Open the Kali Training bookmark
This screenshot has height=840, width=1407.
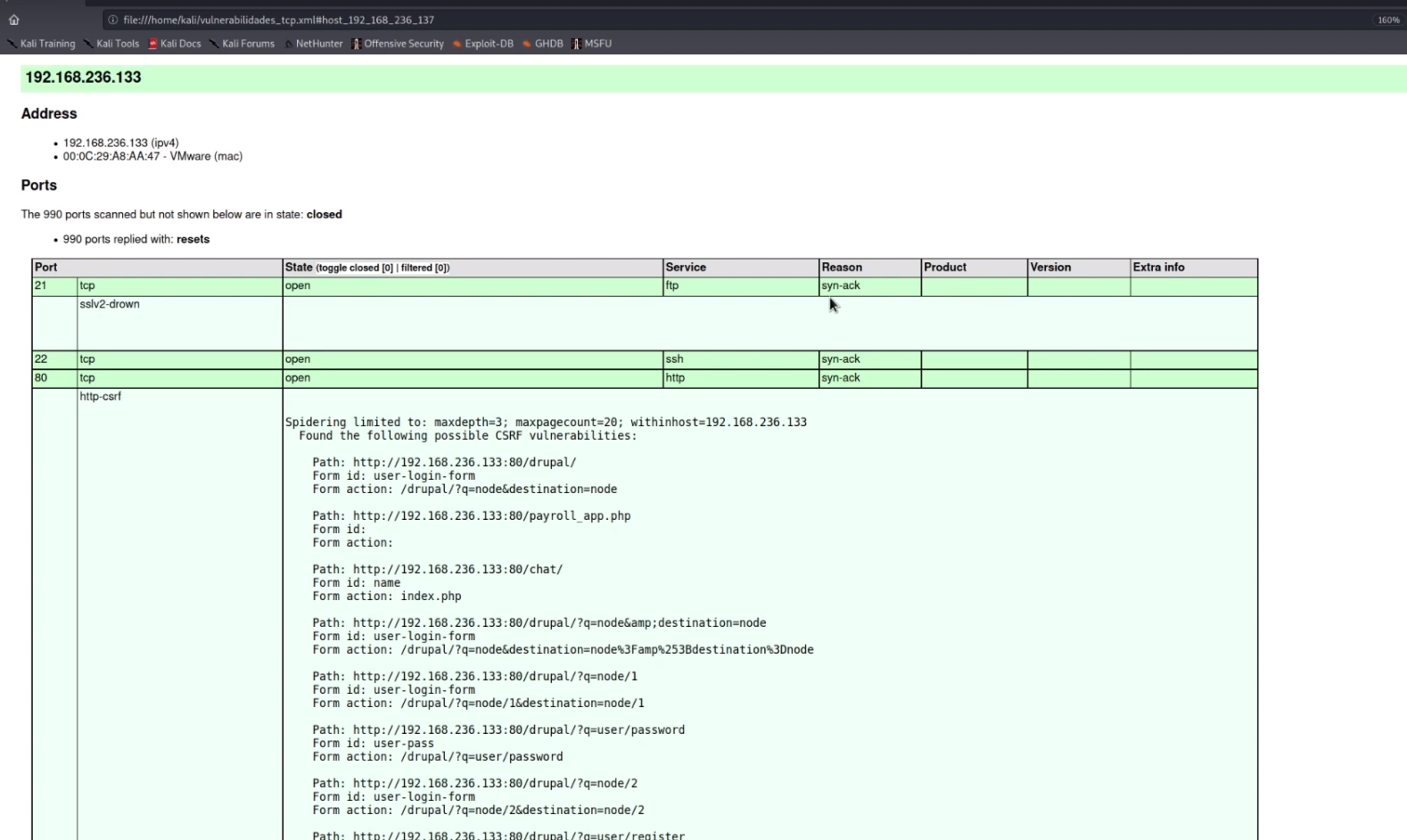[42, 44]
